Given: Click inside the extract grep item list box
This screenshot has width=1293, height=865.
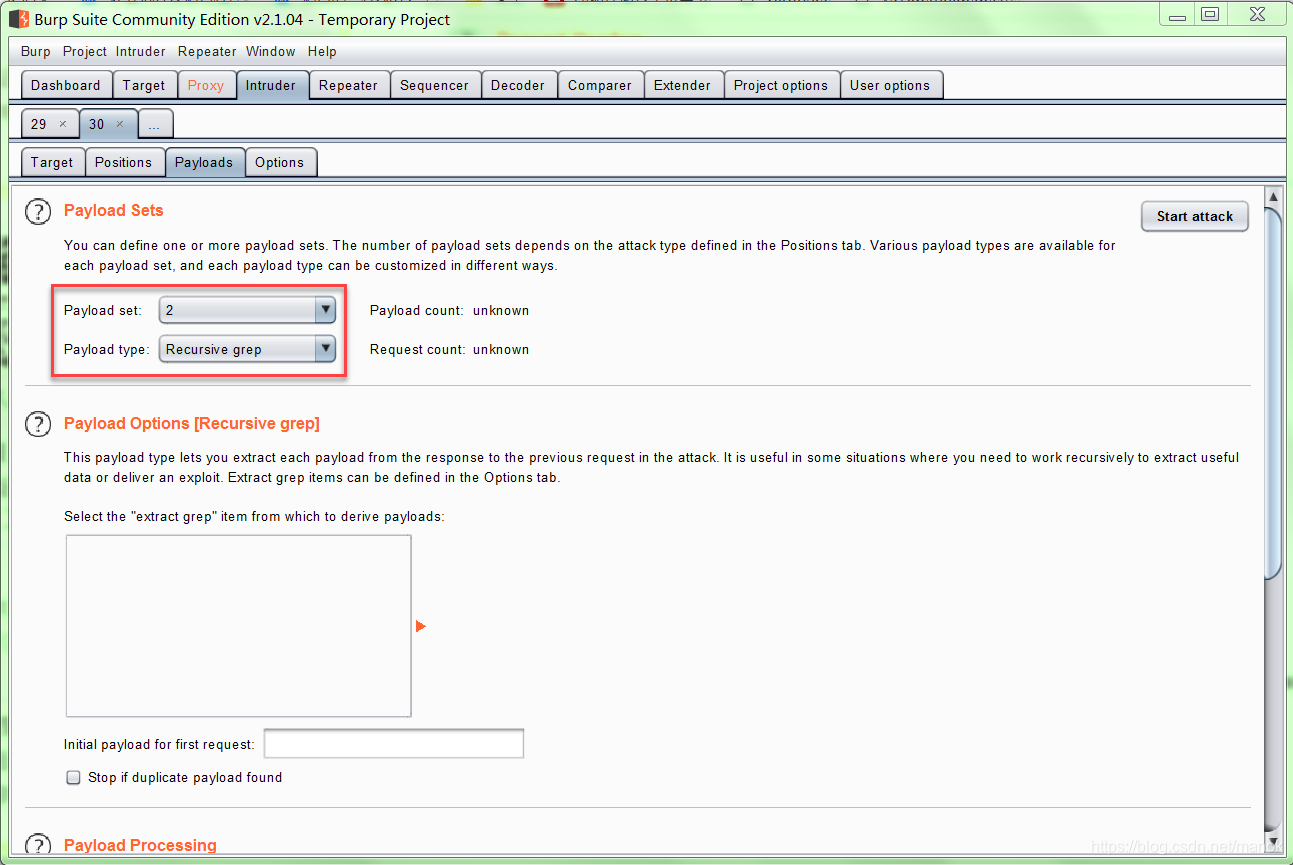Looking at the screenshot, I should [239, 626].
